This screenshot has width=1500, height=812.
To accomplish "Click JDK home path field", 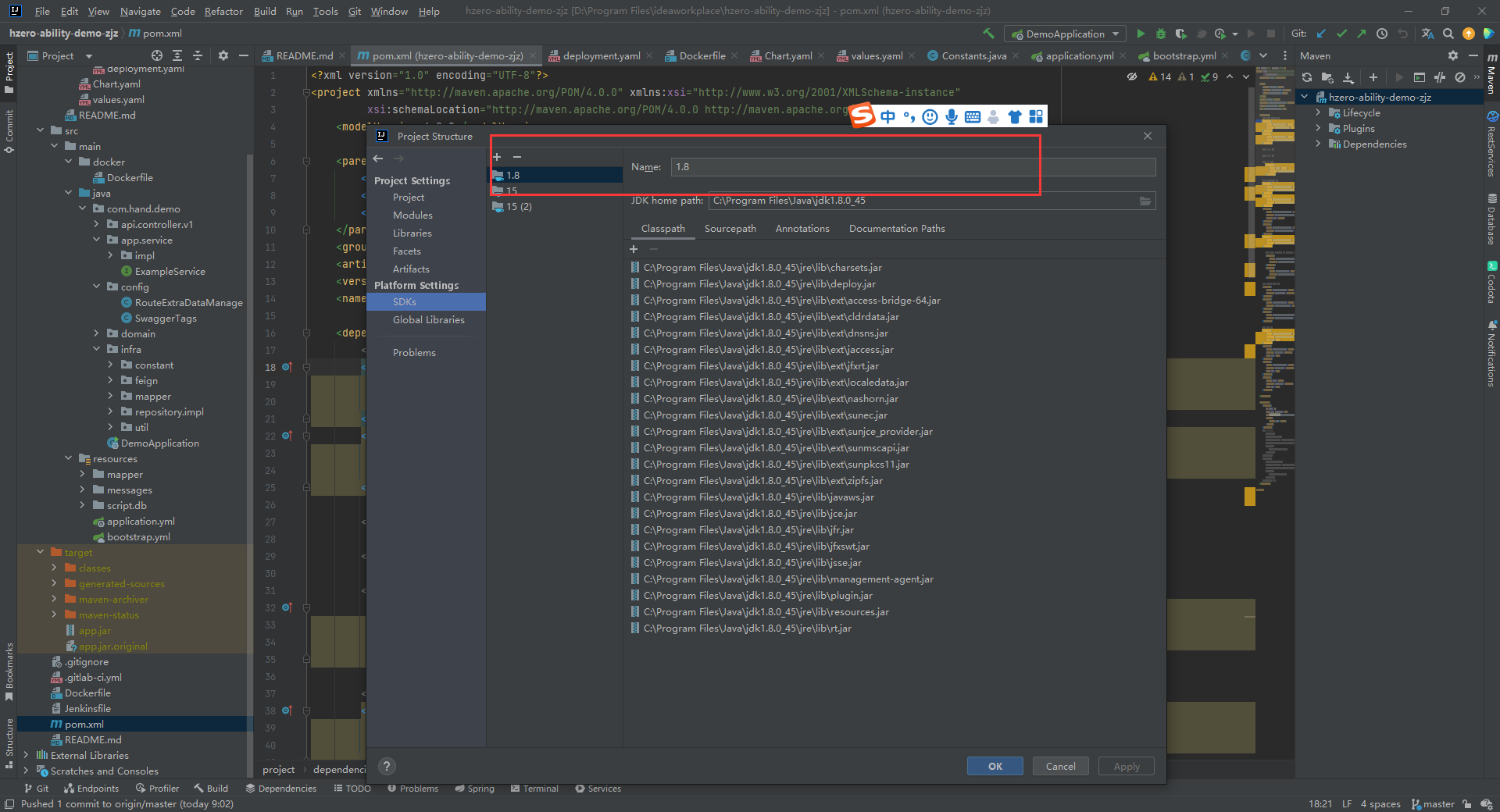I will point(923,201).
